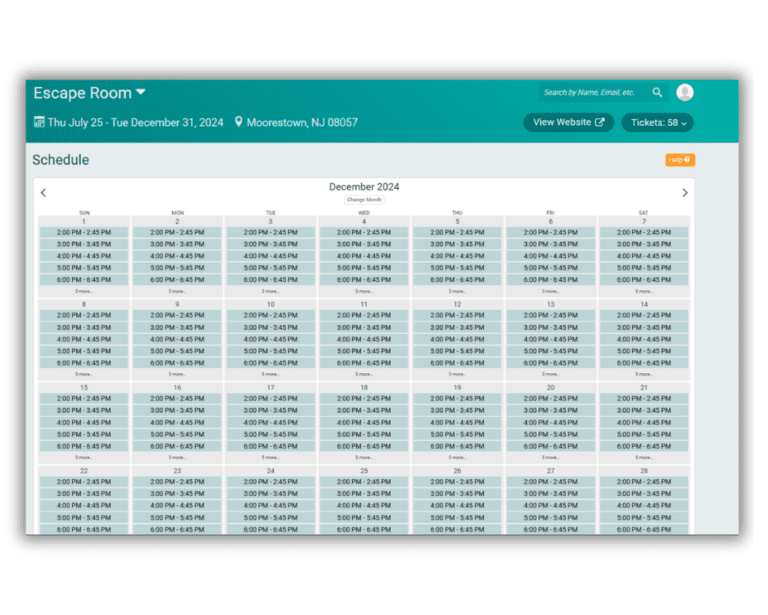Expand '3 more' under December 7
The image size is (768, 615).
tap(644, 291)
